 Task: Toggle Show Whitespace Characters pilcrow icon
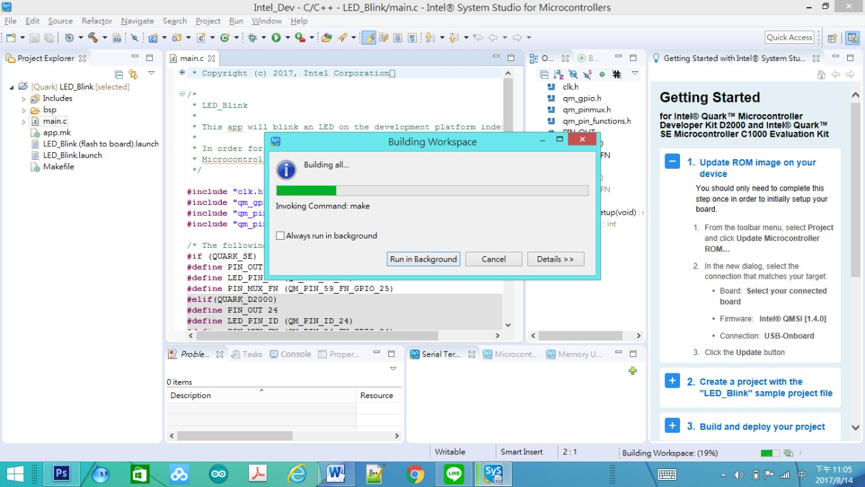point(412,38)
